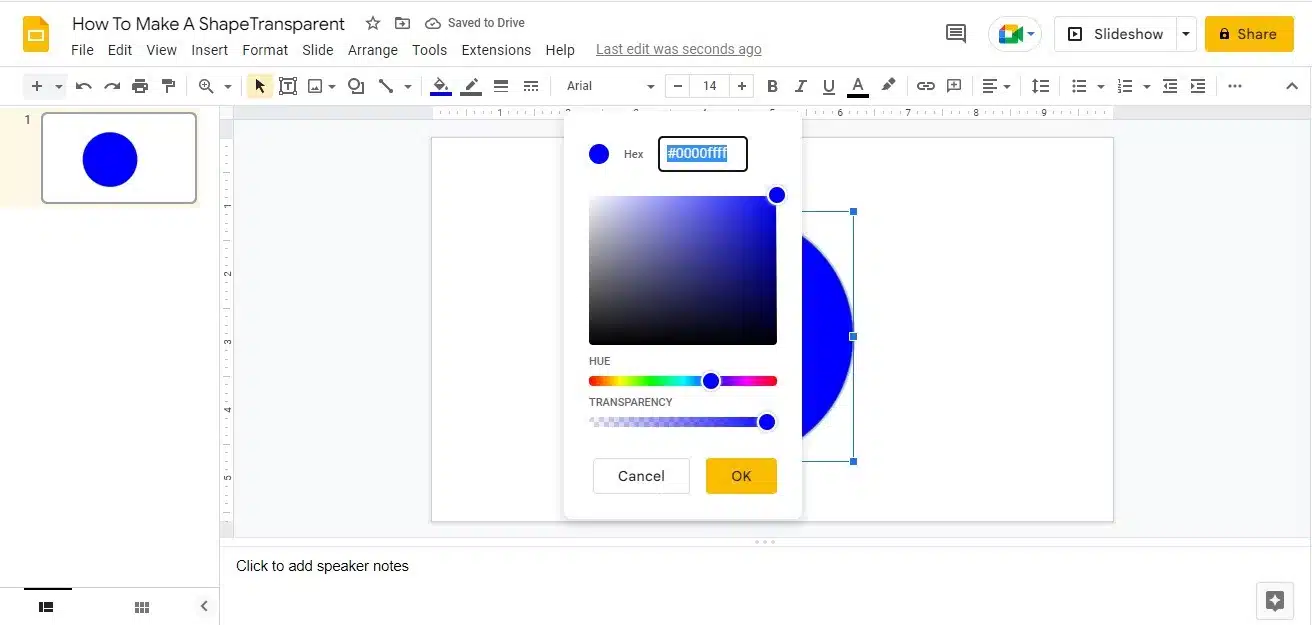
Task: Expand the Slideshow options arrow
Action: 1186,34
